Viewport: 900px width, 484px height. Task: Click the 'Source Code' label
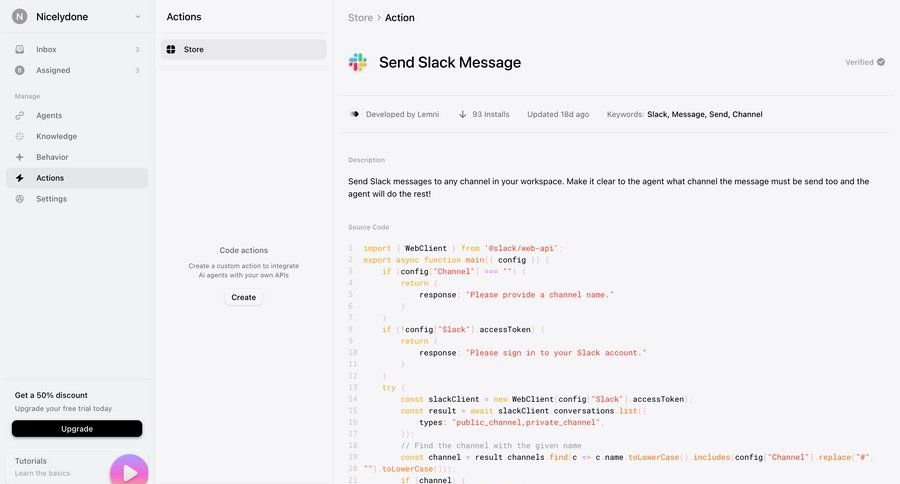pos(368,227)
